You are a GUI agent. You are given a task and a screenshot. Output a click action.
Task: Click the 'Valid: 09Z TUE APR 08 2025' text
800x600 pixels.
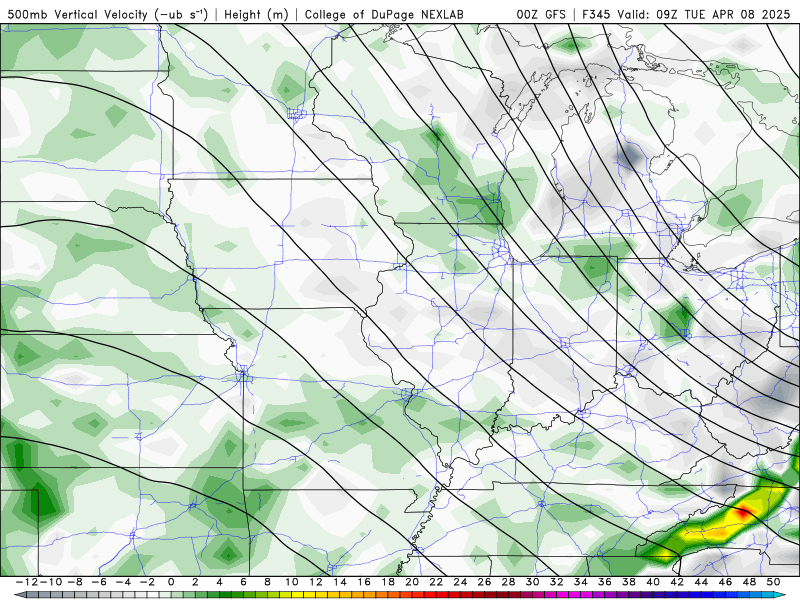[704, 15]
